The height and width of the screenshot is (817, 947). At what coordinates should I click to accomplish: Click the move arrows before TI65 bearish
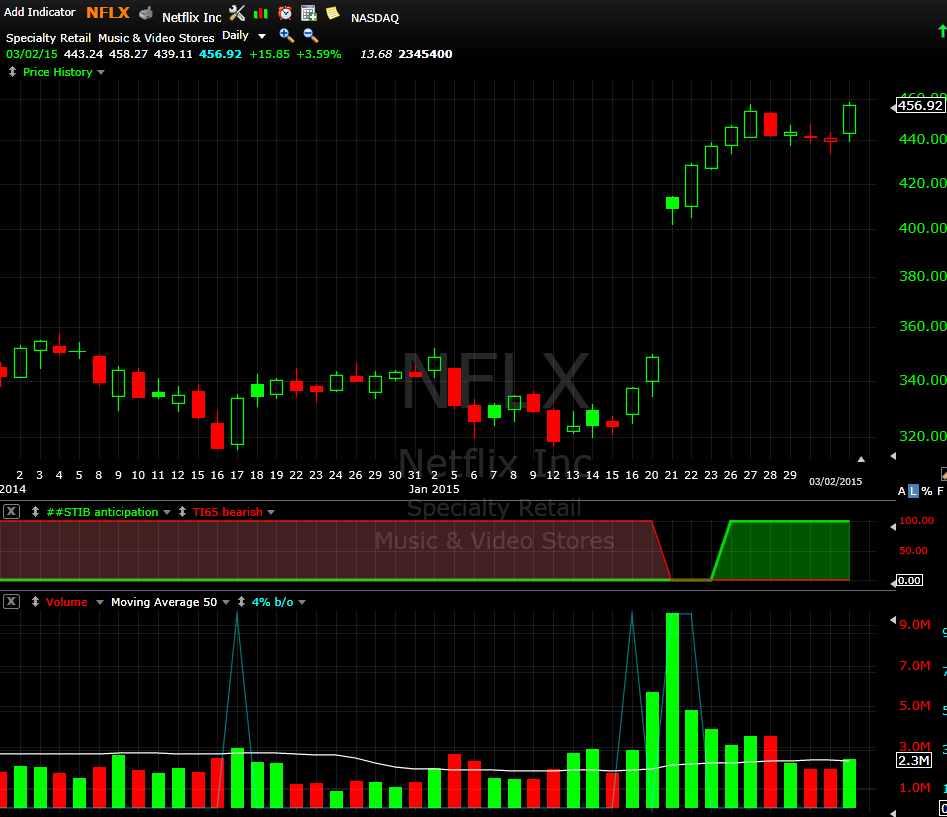(x=182, y=511)
